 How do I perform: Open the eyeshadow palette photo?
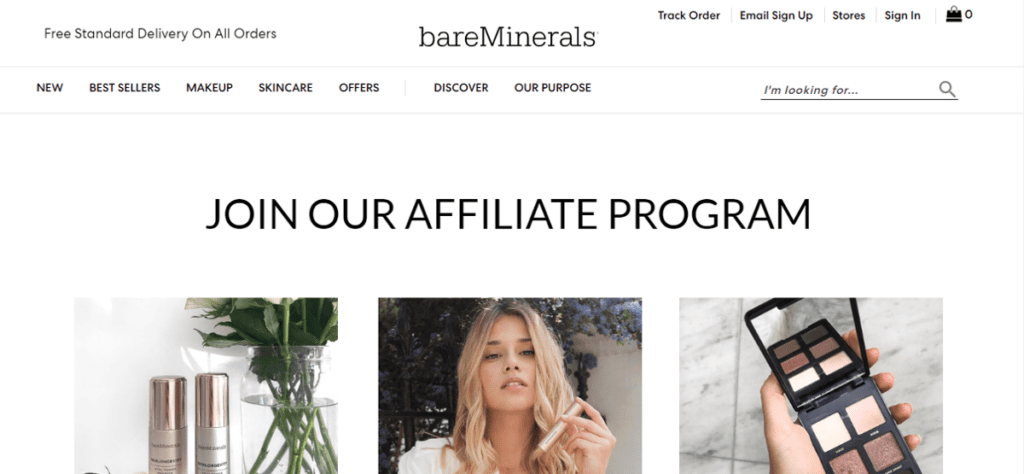811,386
